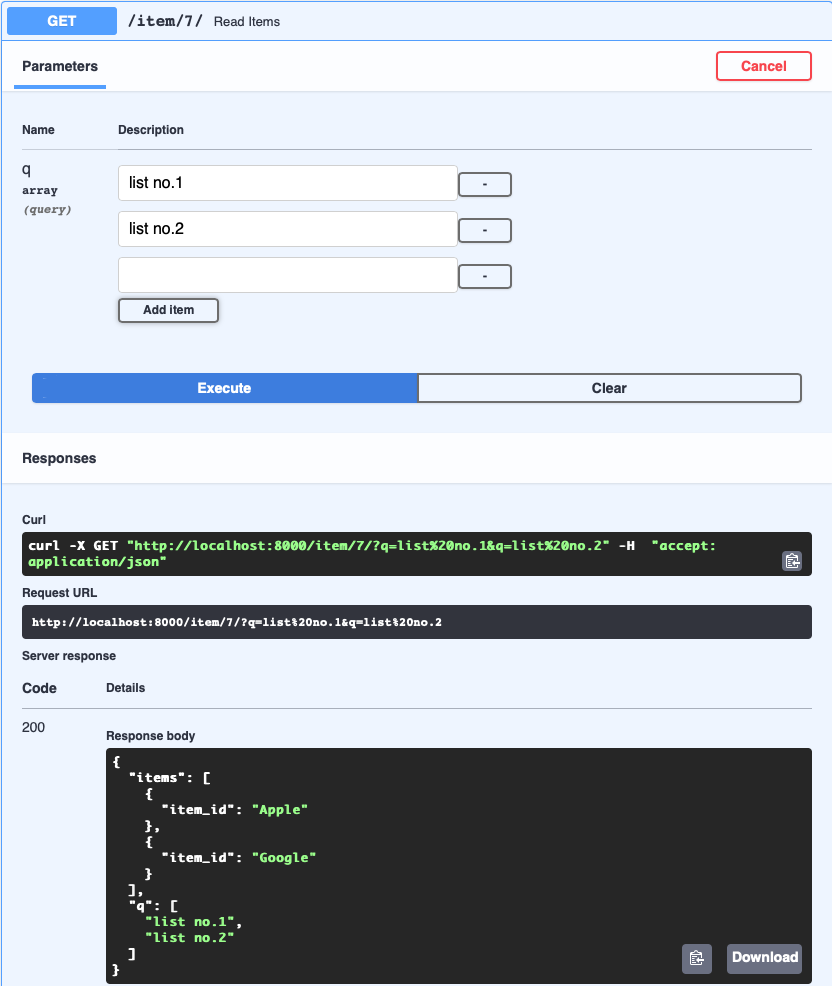The height and width of the screenshot is (986, 832).
Task: Click the Details column header
Action: pyautogui.click(x=126, y=688)
